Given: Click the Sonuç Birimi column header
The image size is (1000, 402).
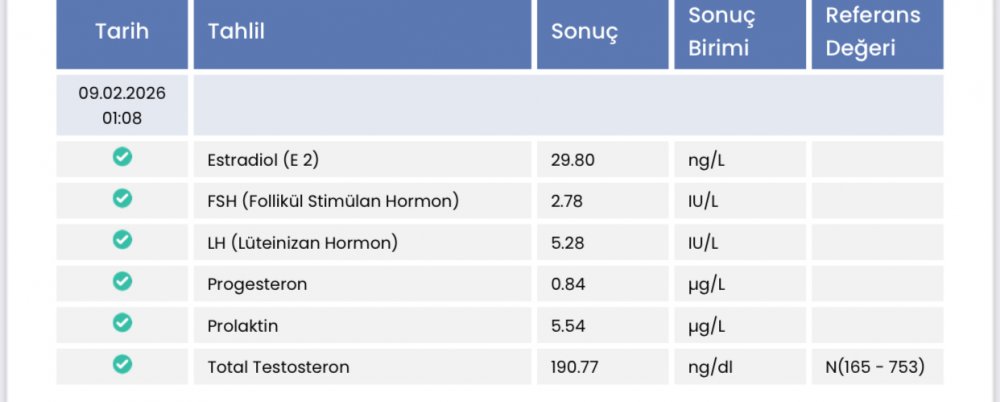Looking at the screenshot, I should [x=740, y=32].
